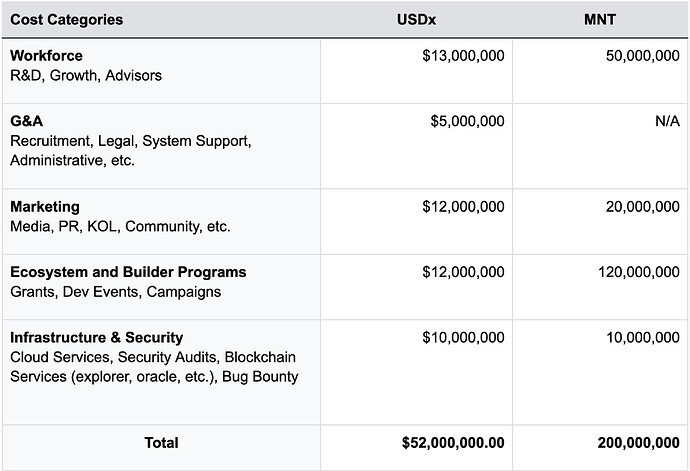The image size is (690, 471).
Task: Click Ecosystem MNT value 120,000,000
Action: point(638,272)
